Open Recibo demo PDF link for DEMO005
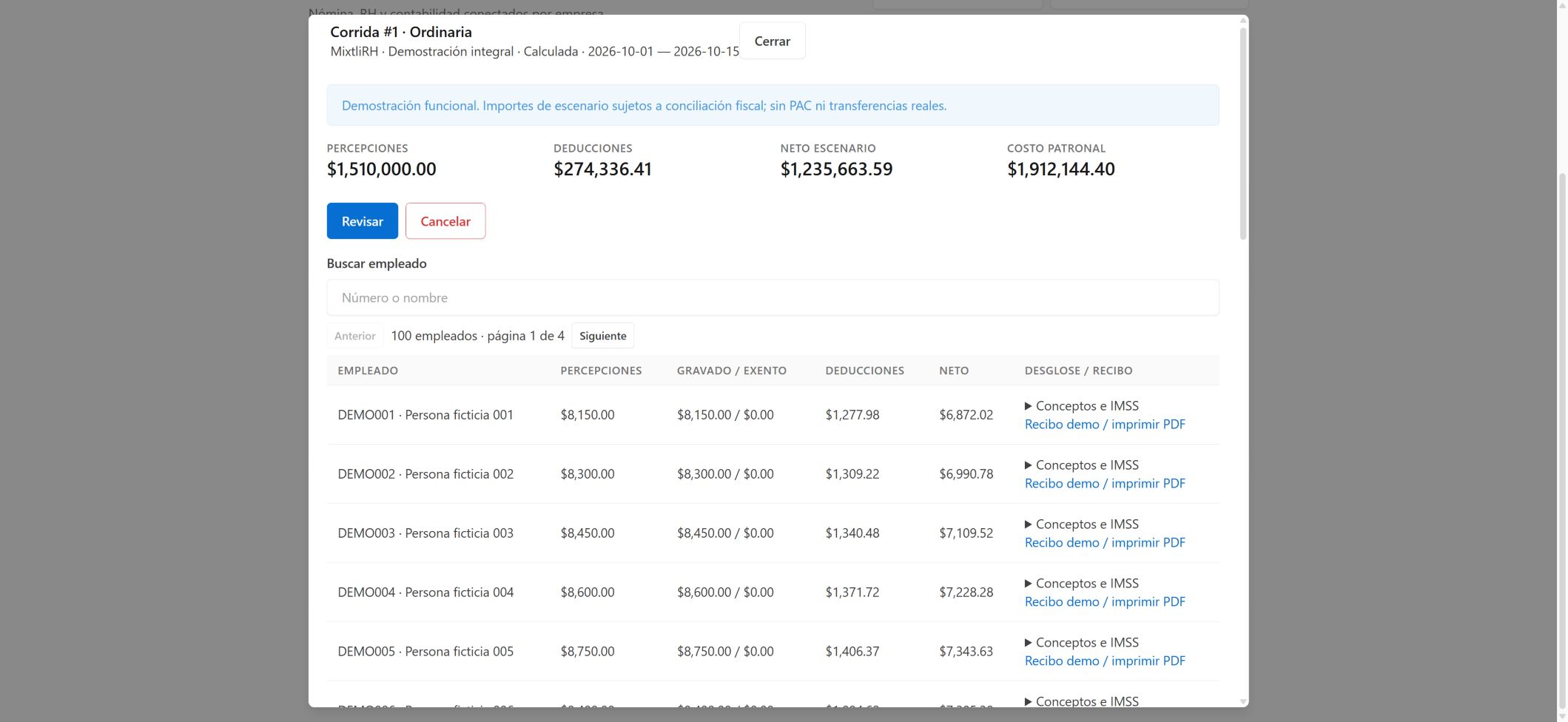 click(x=1105, y=661)
